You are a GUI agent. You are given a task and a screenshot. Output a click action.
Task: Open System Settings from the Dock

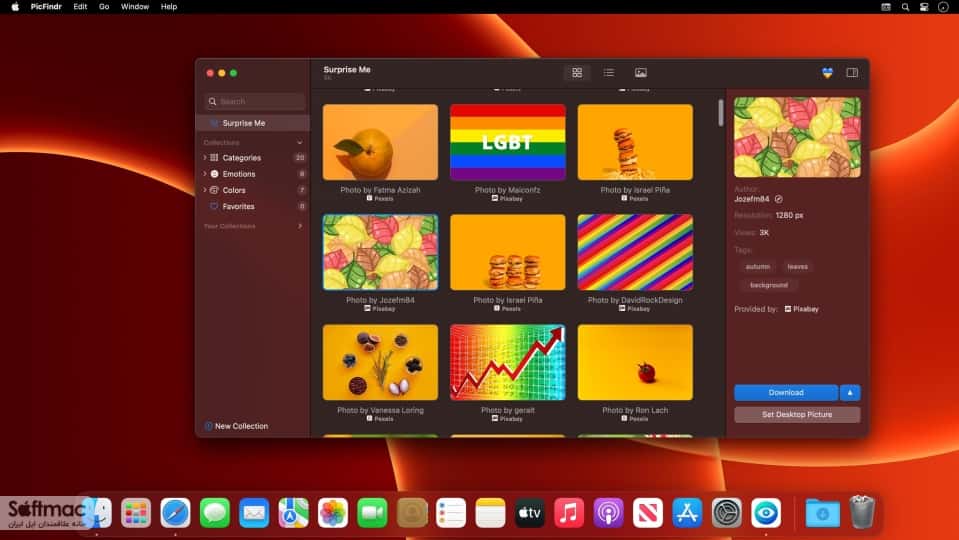point(727,512)
